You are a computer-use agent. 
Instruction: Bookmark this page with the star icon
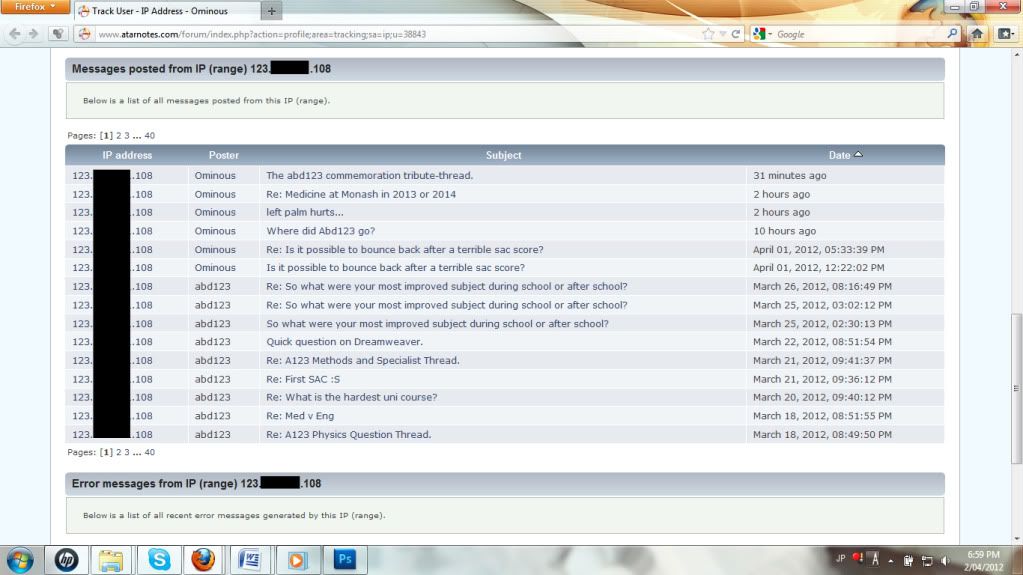[x=709, y=33]
